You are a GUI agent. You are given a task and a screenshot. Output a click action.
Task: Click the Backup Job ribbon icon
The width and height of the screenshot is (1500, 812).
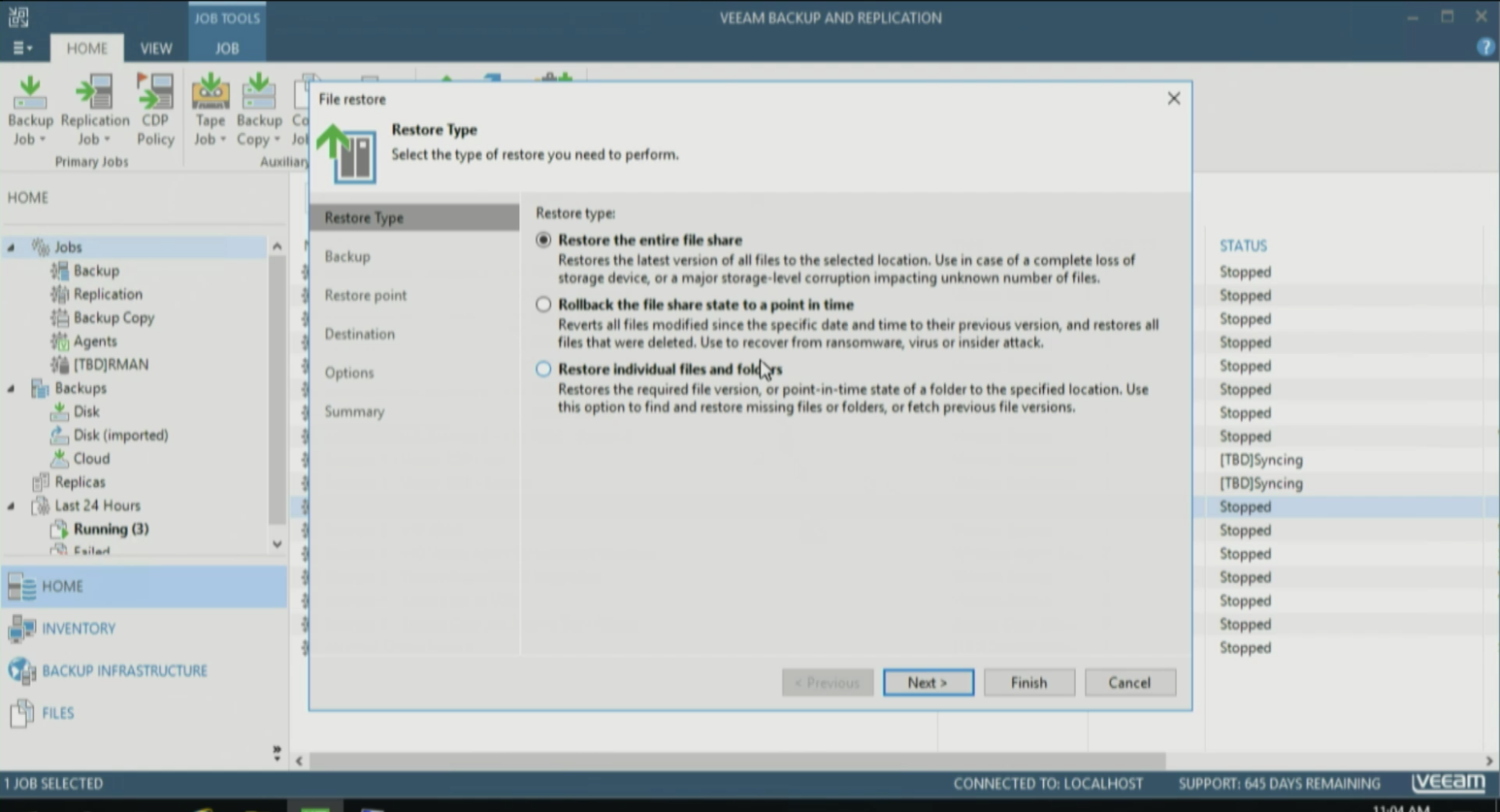(30, 93)
